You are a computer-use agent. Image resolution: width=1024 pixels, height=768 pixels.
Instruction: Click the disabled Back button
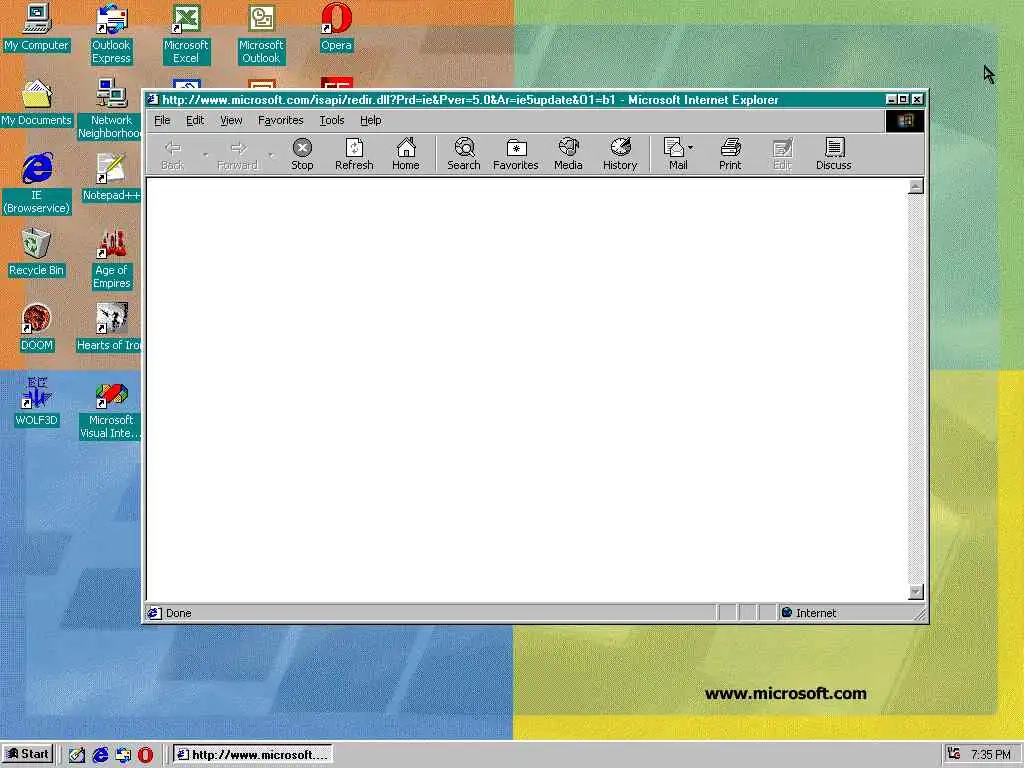[x=172, y=154]
